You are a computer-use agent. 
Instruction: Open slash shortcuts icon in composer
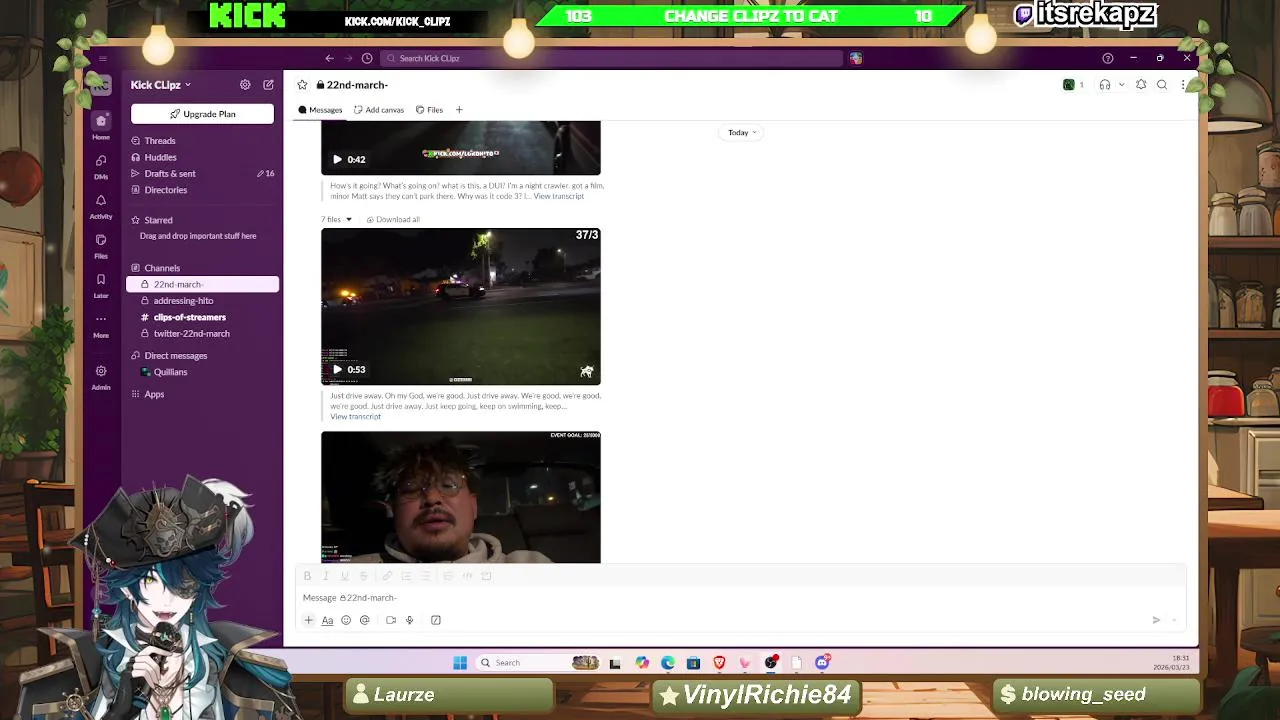[436, 620]
